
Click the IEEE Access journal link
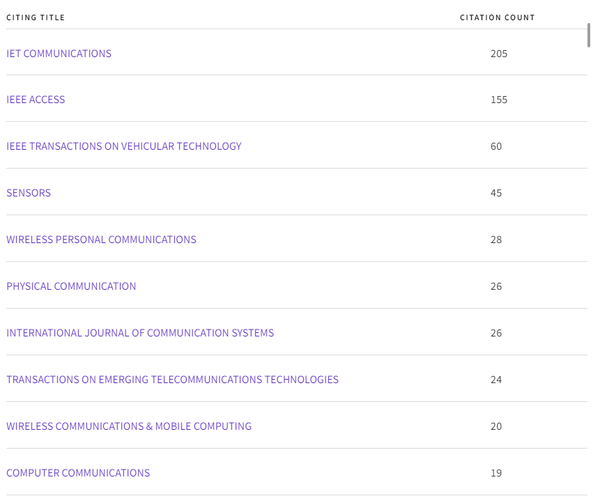[36, 100]
